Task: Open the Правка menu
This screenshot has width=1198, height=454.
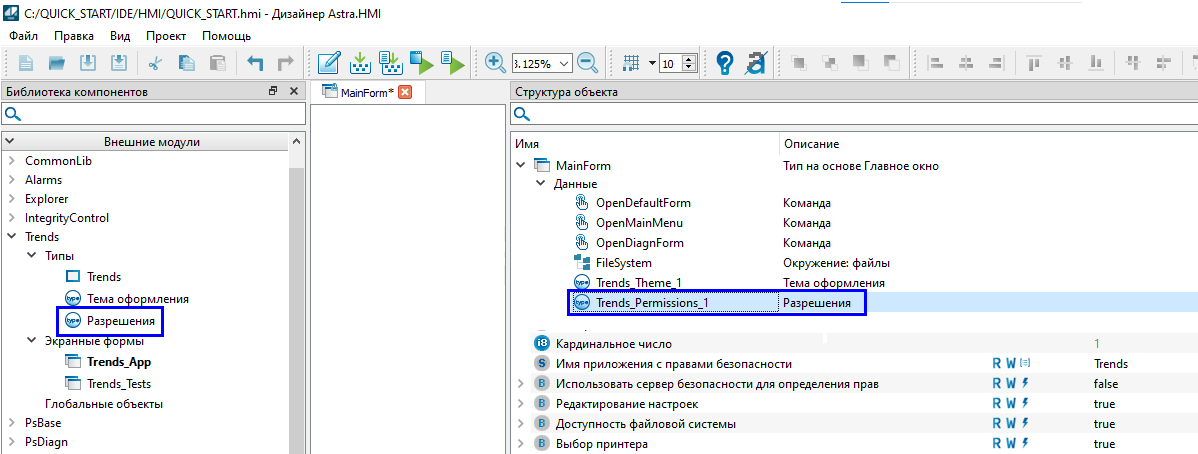Action: (x=74, y=35)
